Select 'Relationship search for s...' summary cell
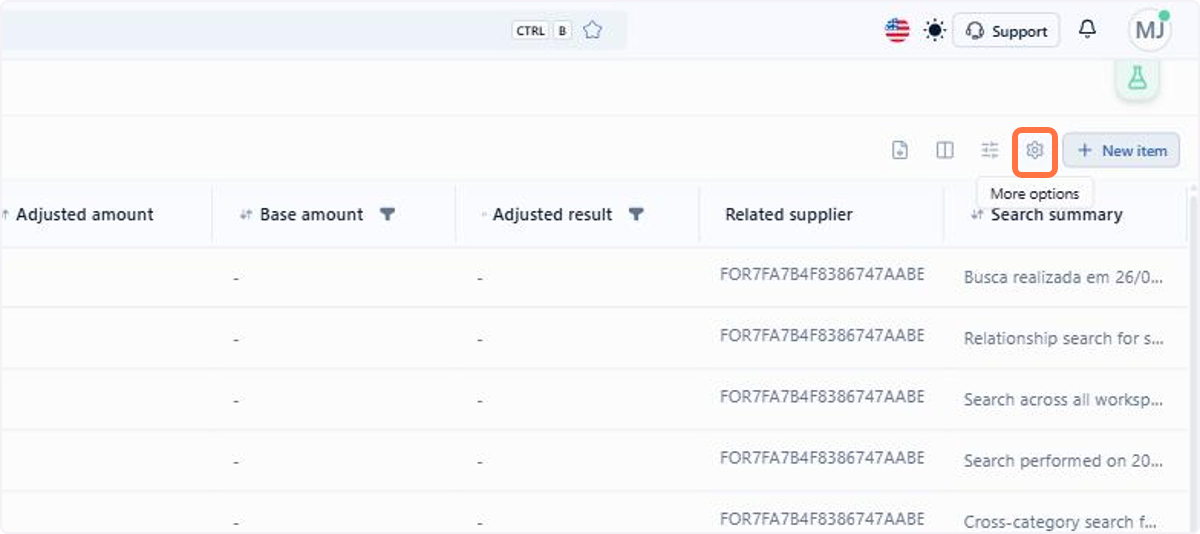The height and width of the screenshot is (534, 1200). 1063,339
